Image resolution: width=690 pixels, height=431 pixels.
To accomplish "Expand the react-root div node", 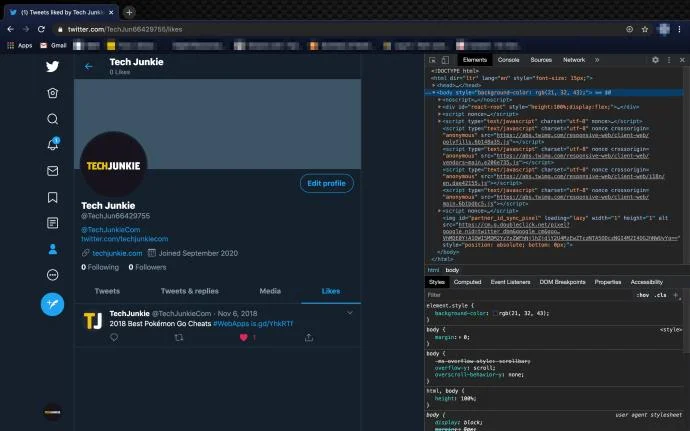I will click(439, 107).
